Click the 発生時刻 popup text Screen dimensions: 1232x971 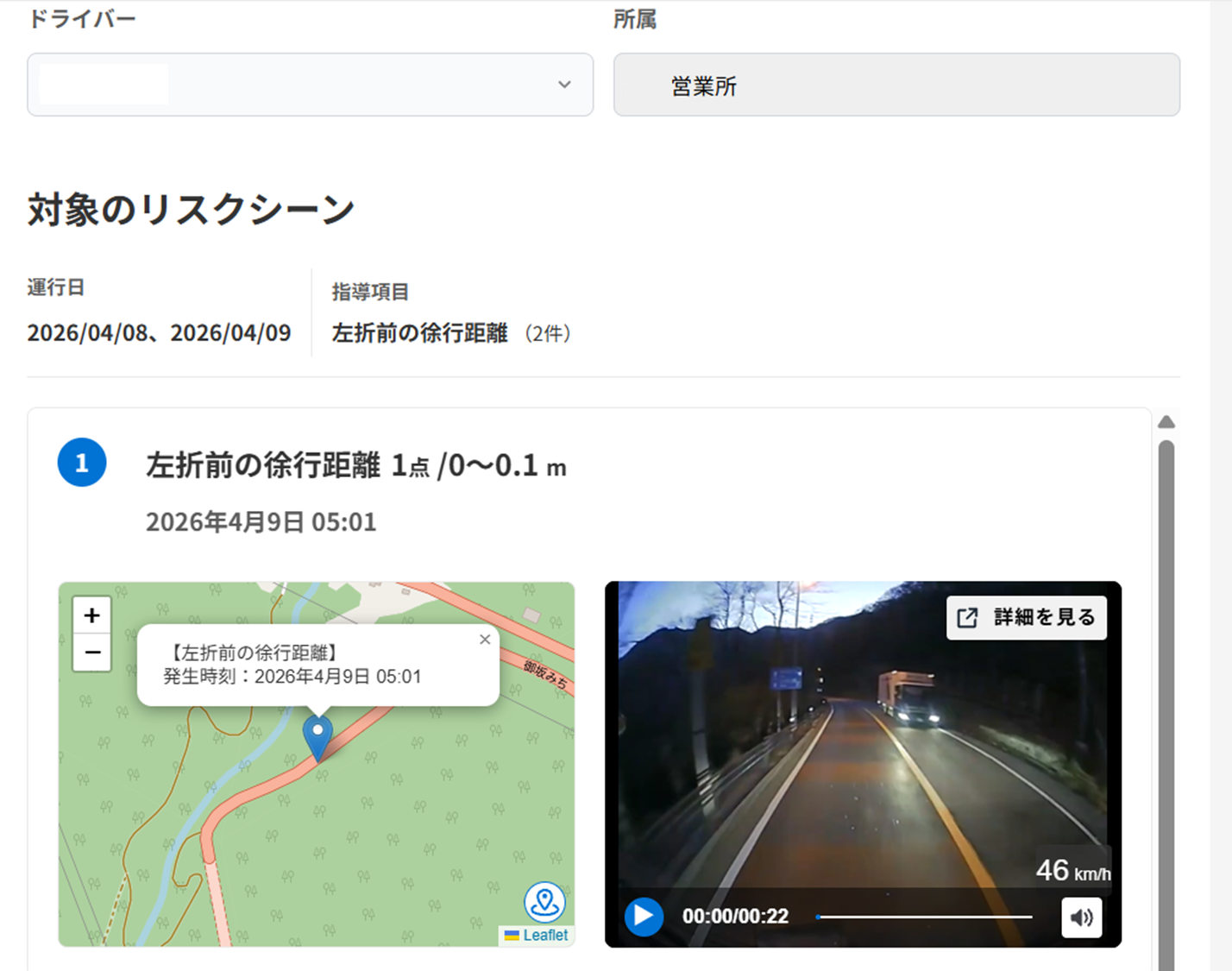pos(292,677)
